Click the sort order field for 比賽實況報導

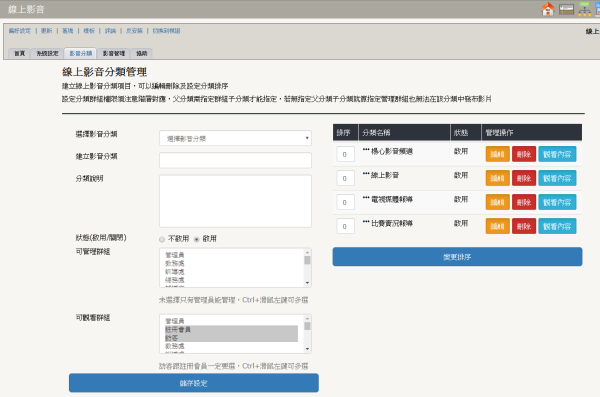pyautogui.click(x=346, y=226)
